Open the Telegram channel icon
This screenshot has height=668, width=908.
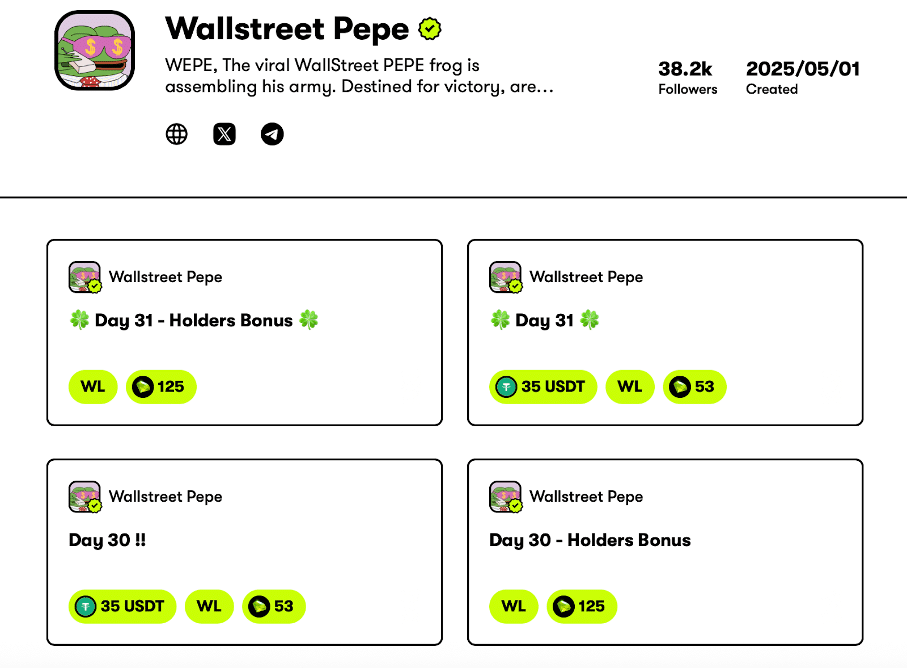coord(272,134)
